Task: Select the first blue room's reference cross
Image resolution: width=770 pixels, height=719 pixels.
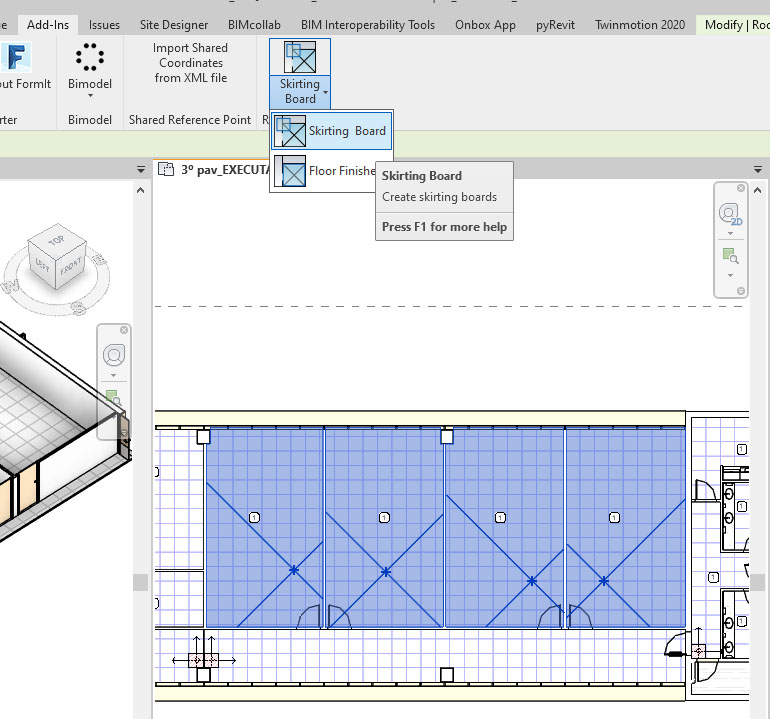Action: pyautogui.click(x=294, y=570)
